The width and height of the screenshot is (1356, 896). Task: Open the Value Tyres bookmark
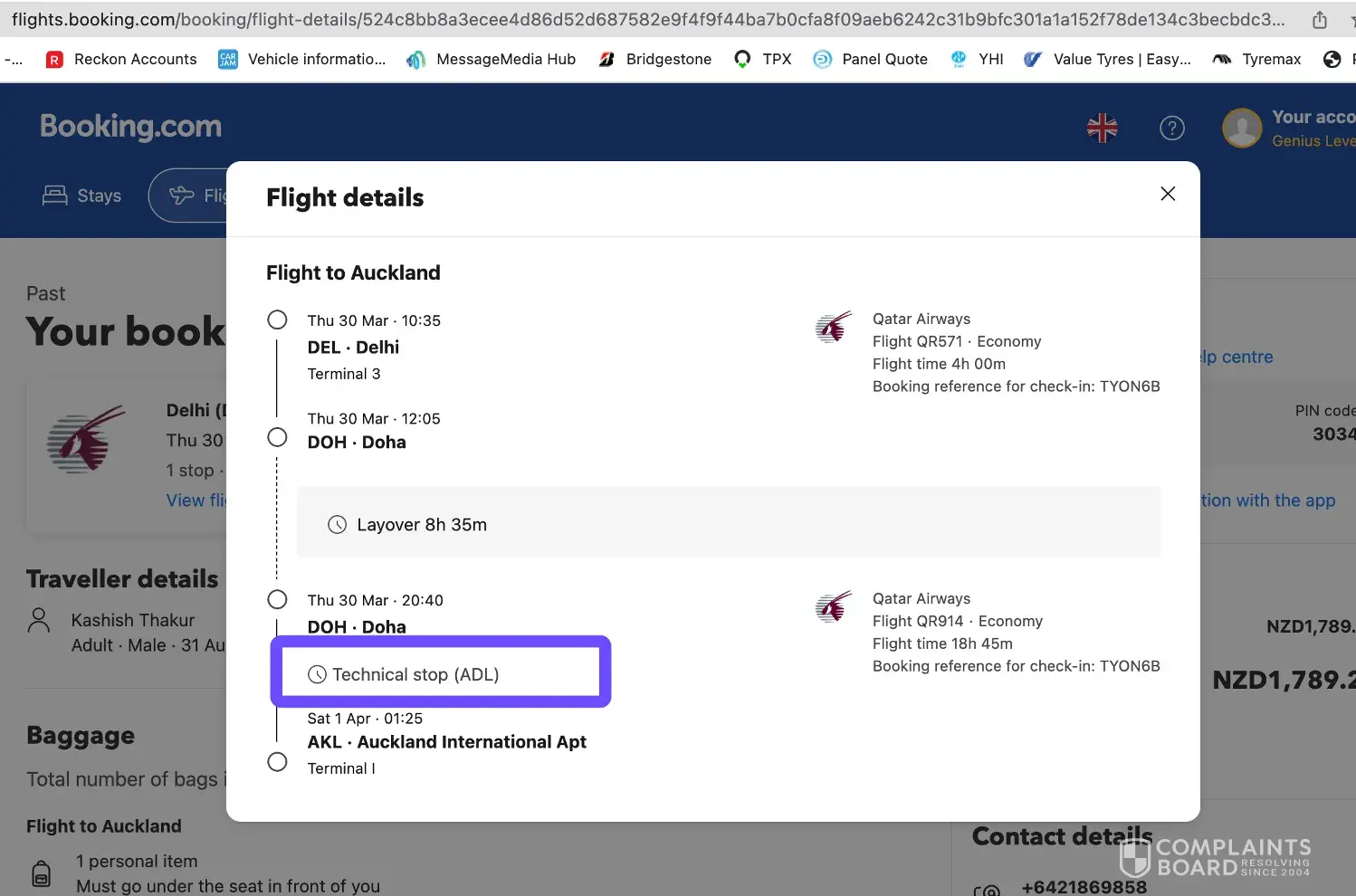click(x=1107, y=59)
